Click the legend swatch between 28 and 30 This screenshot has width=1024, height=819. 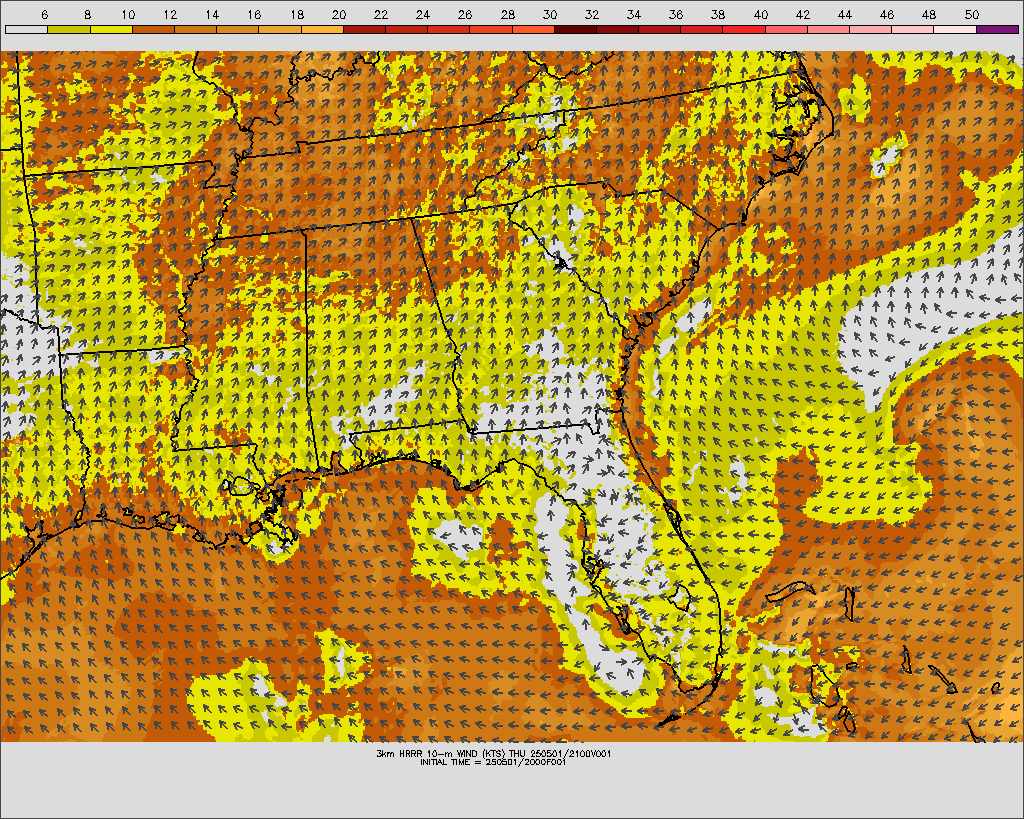[x=533, y=29]
